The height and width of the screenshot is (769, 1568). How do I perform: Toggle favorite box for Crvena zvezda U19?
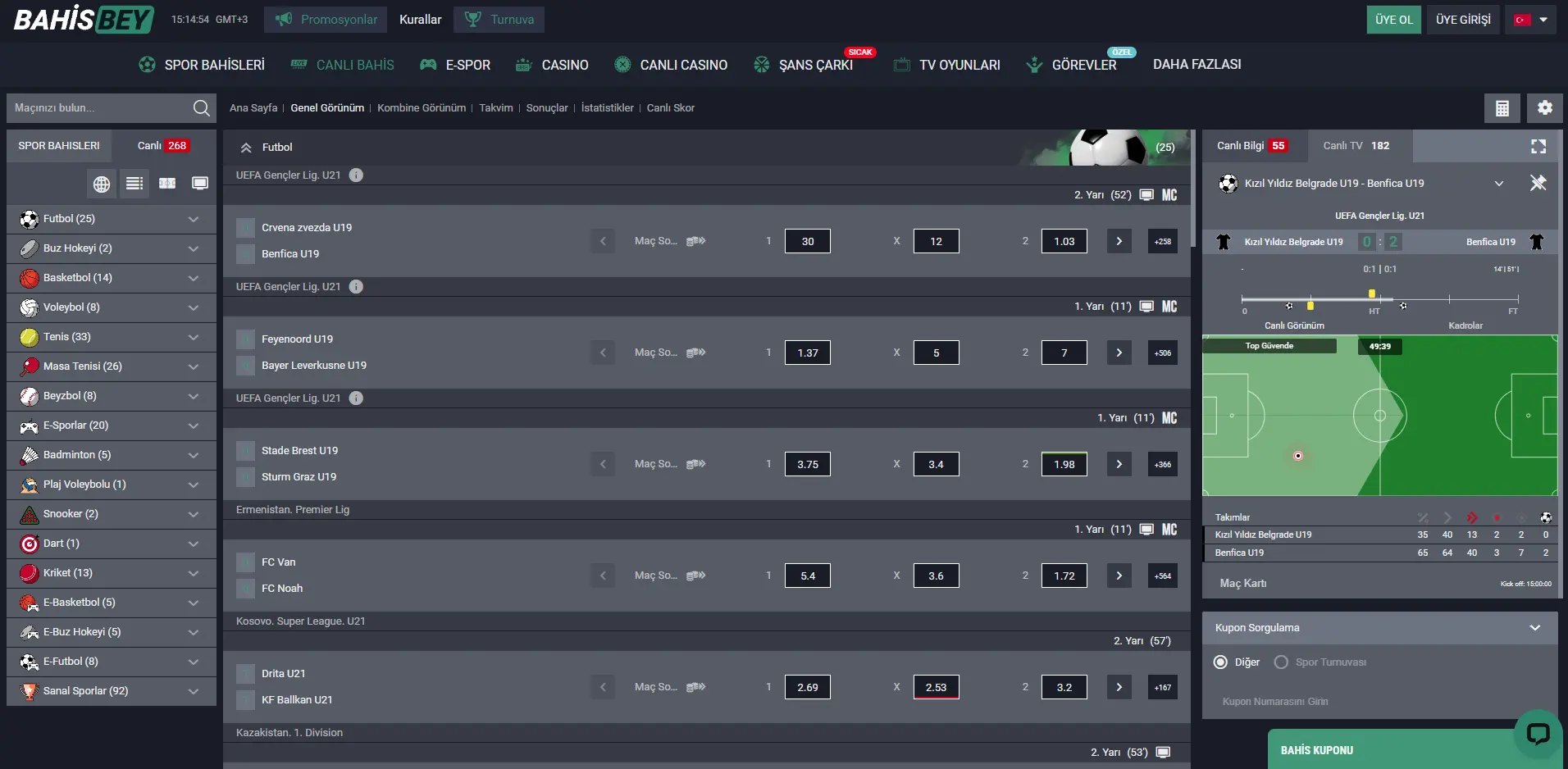click(x=245, y=228)
